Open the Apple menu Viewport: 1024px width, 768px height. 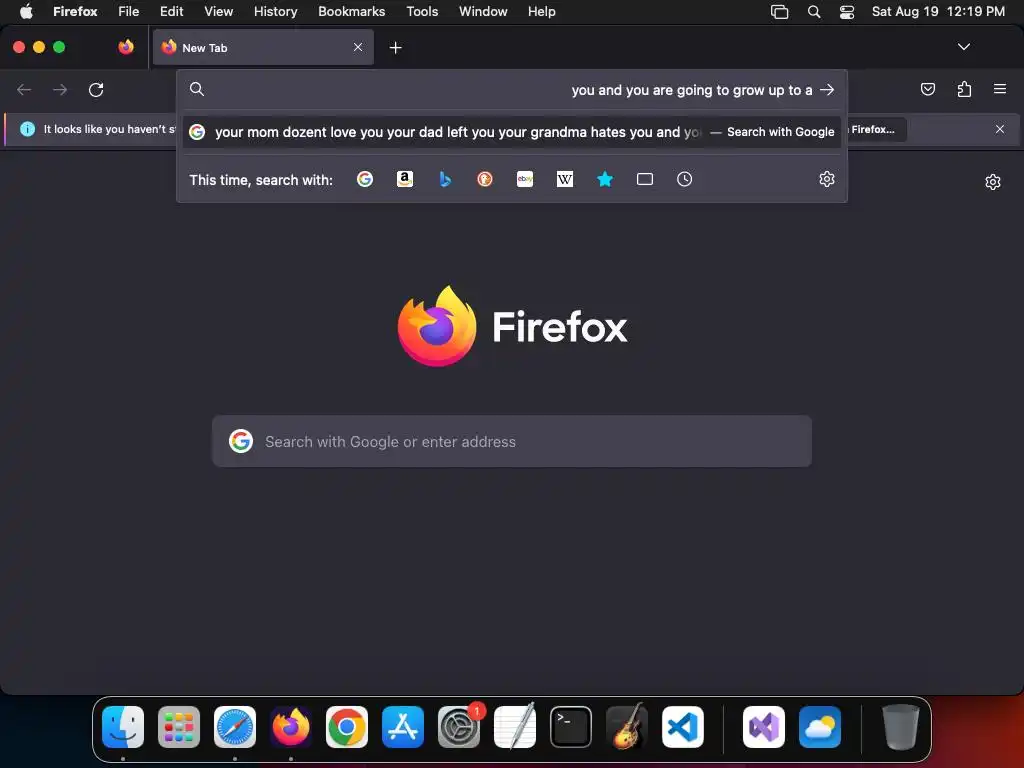coord(26,12)
